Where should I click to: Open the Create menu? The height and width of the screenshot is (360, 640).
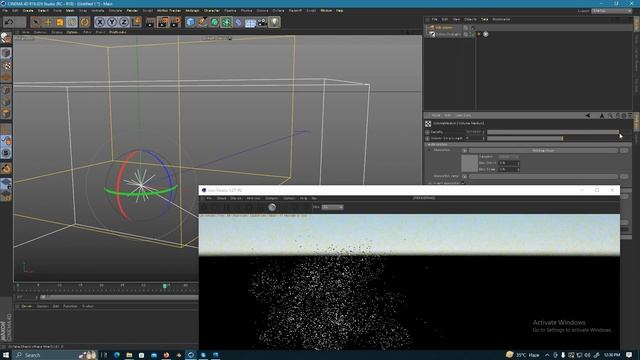click(28, 11)
